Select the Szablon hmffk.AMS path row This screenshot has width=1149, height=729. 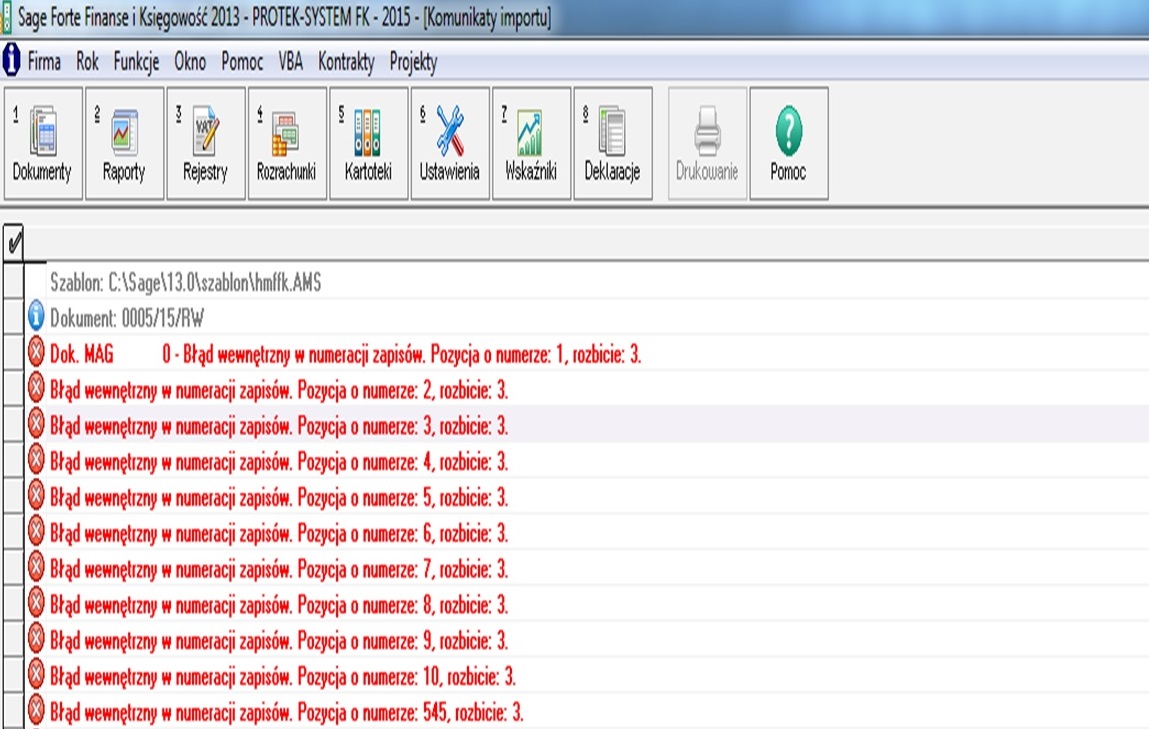click(186, 283)
